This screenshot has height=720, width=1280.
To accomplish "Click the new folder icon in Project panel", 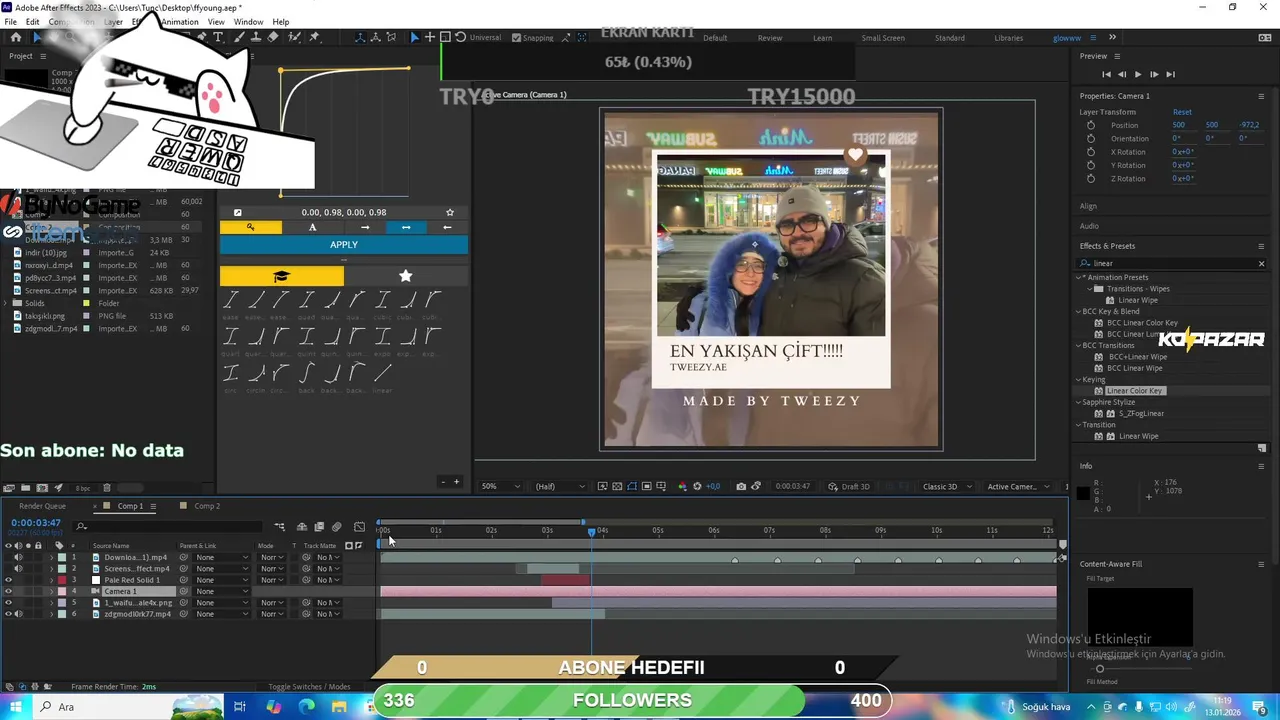I will click(x=25, y=488).
